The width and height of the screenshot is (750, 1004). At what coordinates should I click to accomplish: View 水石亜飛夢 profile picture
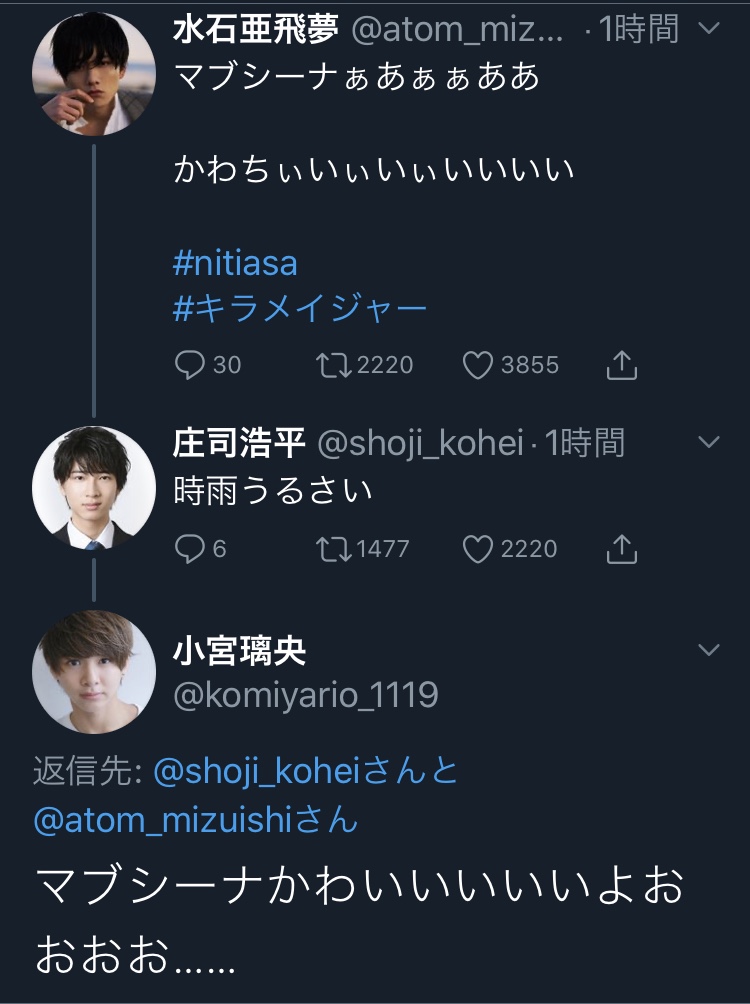coord(93,74)
